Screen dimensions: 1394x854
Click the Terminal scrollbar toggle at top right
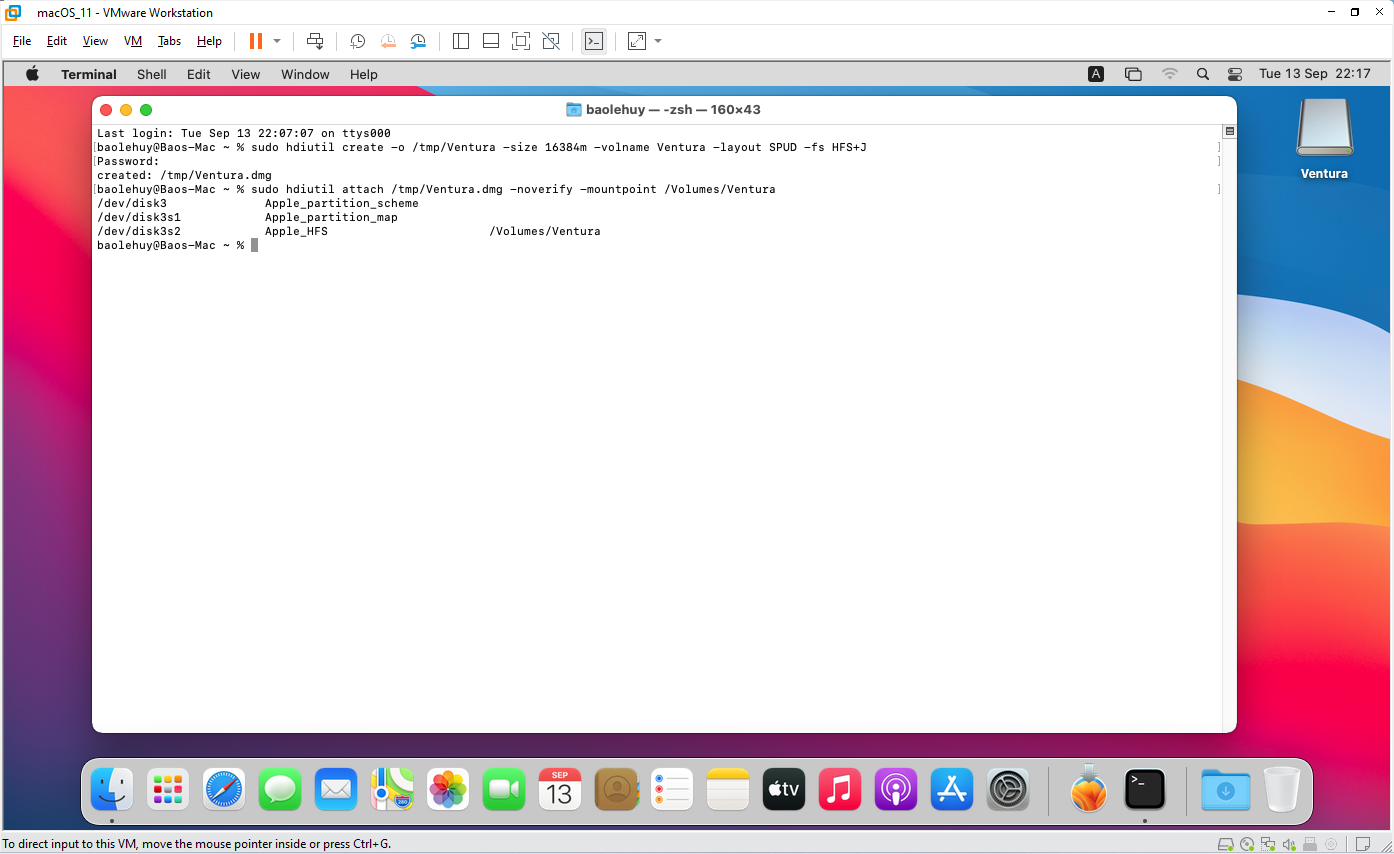pyautogui.click(x=1230, y=131)
